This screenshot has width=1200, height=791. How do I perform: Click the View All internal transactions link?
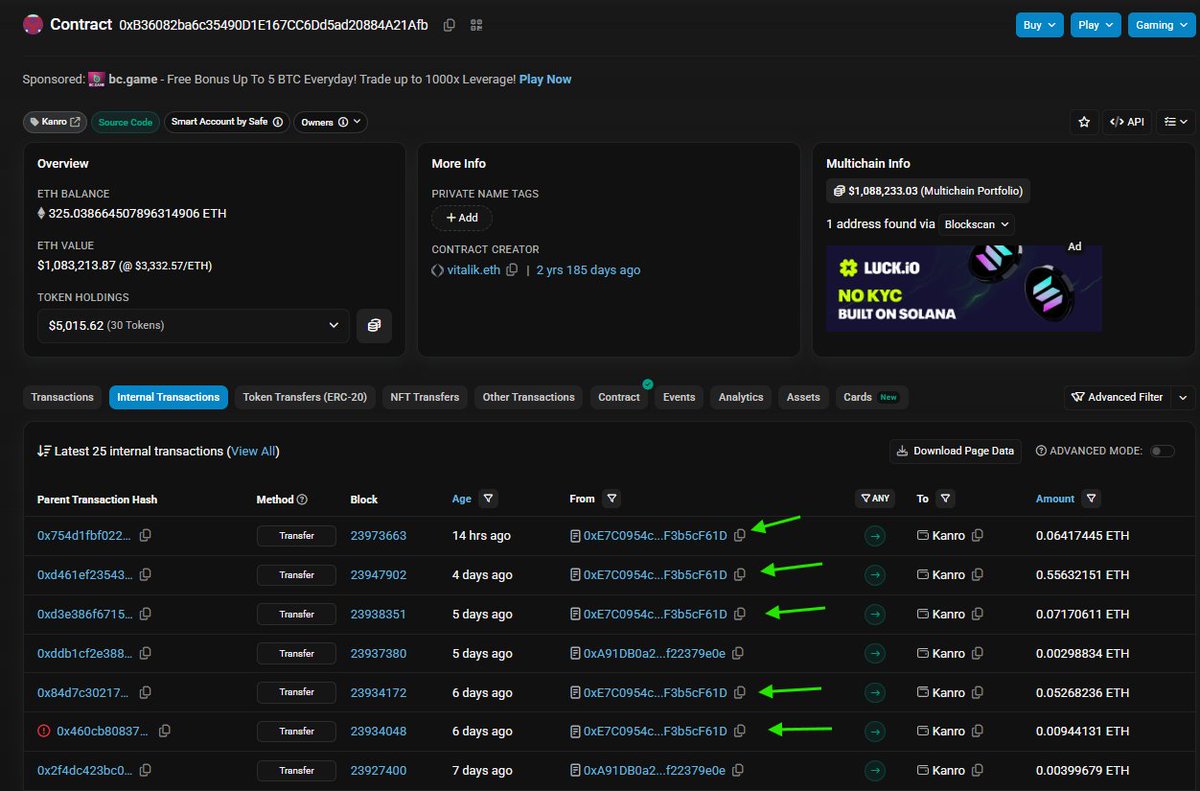point(253,451)
